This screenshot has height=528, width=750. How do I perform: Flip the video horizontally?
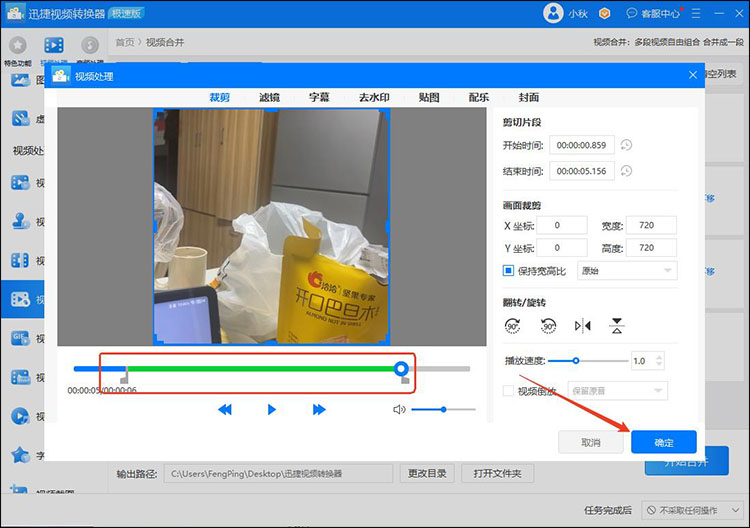pyautogui.click(x=583, y=326)
